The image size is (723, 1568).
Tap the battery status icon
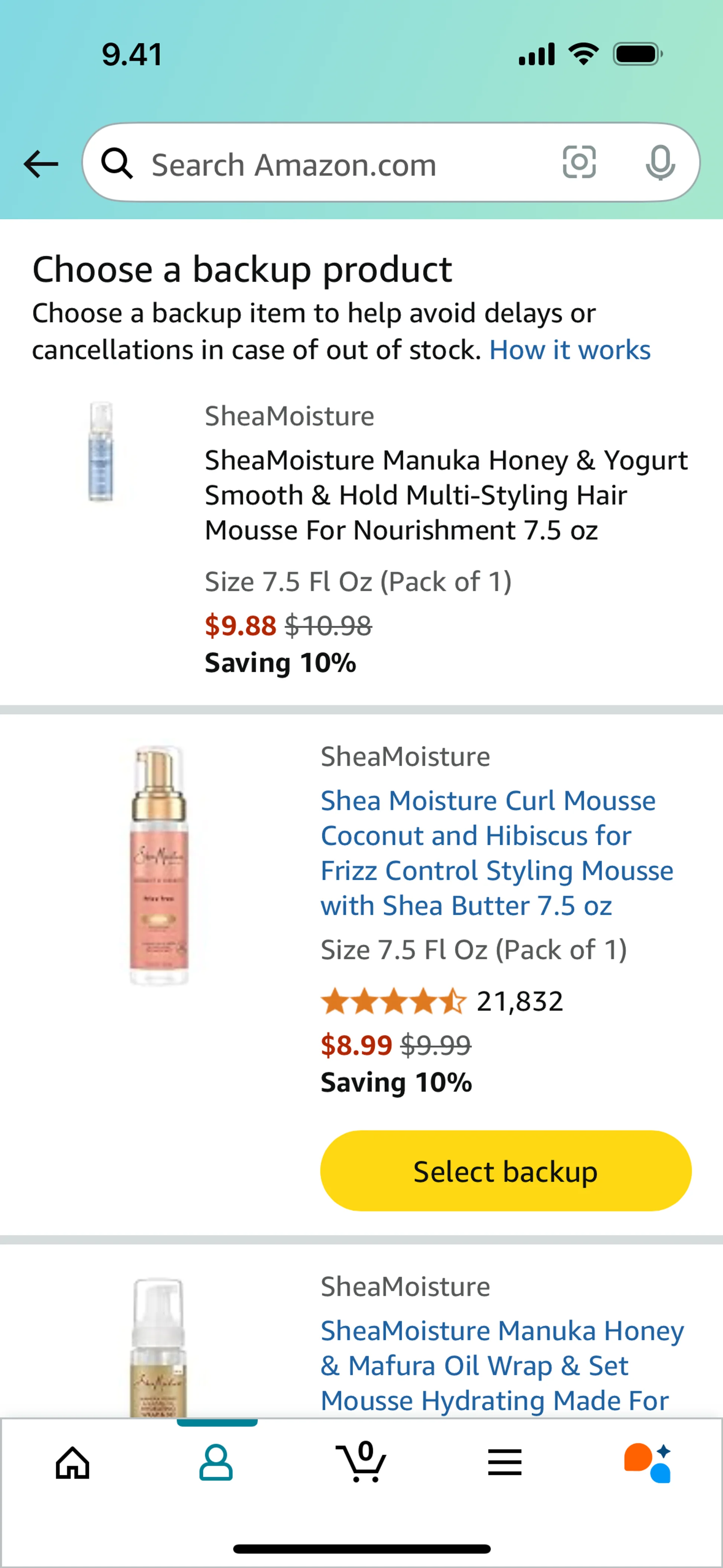(x=637, y=54)
